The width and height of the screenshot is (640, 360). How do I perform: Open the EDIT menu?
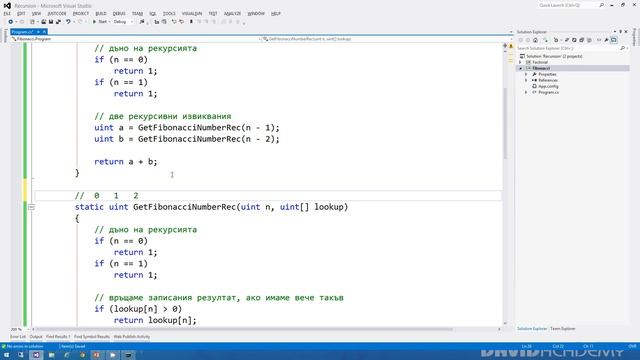pyautogui.click(x=21, y=13)
